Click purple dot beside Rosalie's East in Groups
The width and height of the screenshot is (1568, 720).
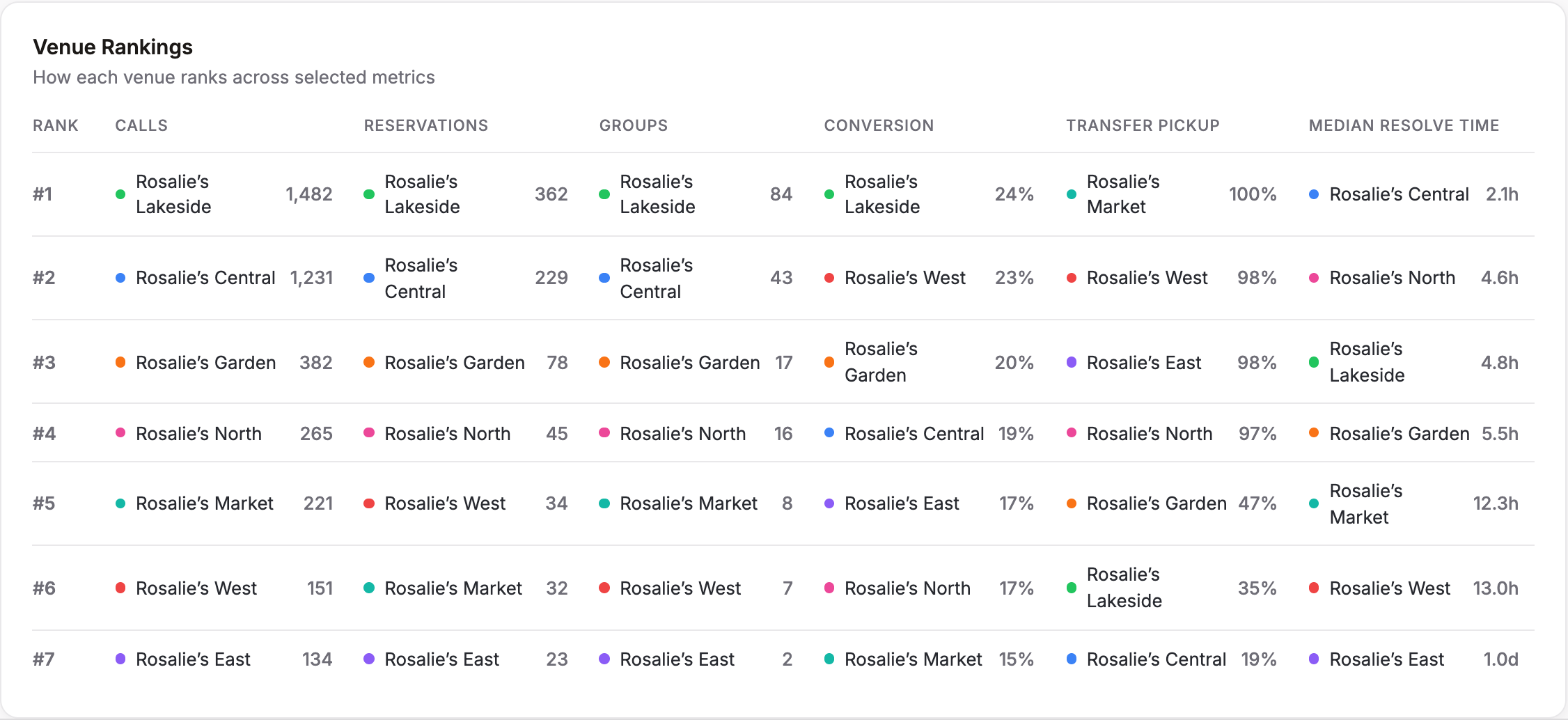point(604,659)
